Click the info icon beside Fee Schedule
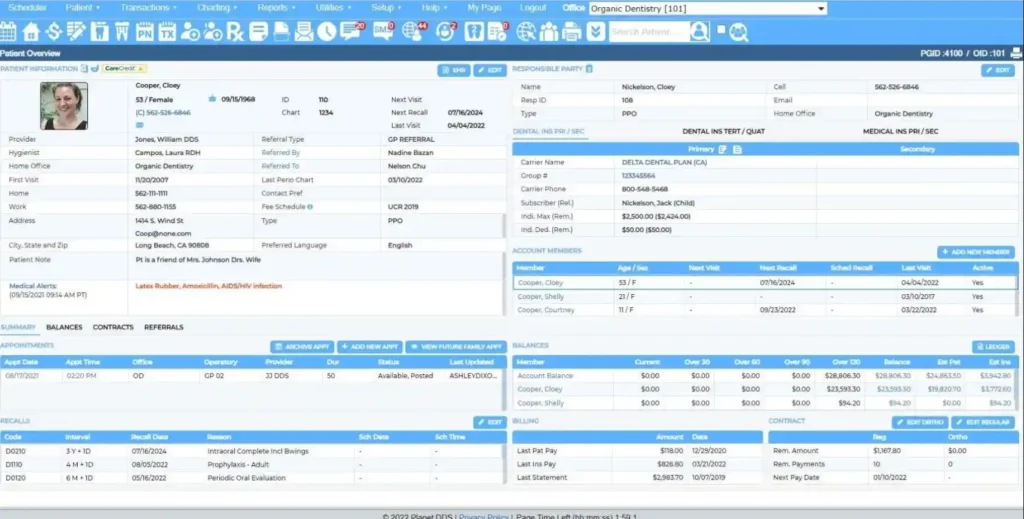The image size is (1024, 519). coord(310,207)
